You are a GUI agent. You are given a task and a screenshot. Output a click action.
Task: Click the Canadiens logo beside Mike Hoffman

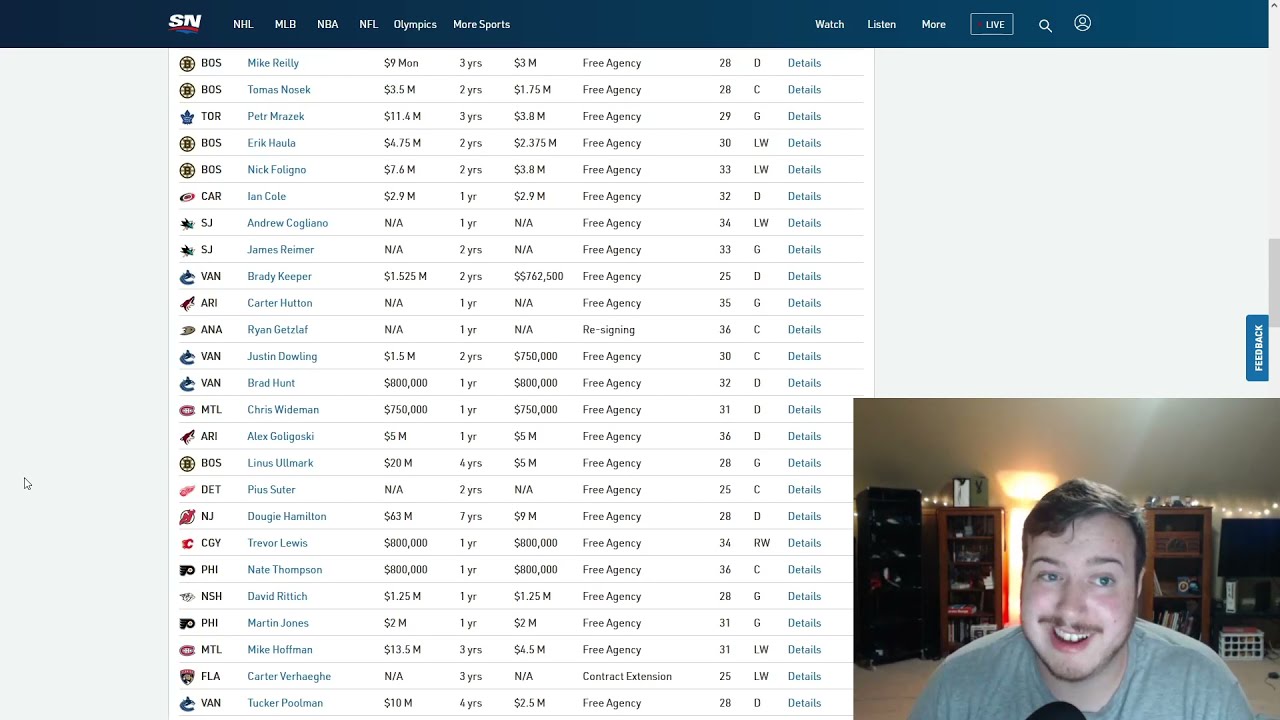point(187,650)
